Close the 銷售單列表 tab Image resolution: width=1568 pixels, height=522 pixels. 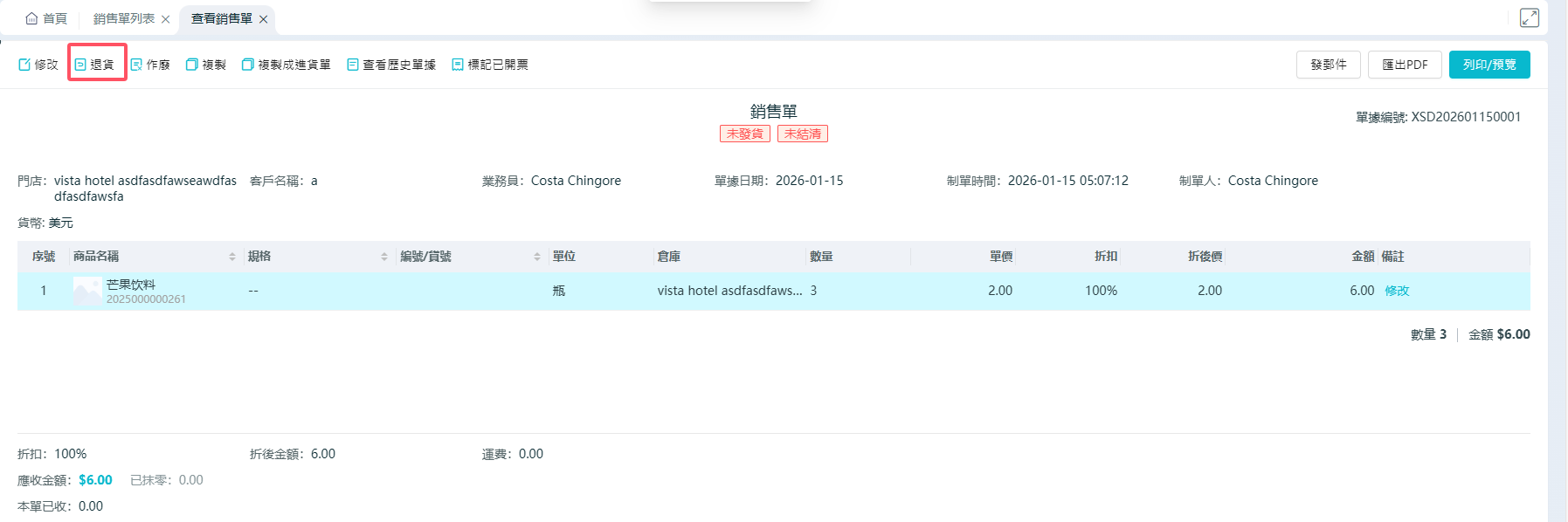tap(165, 19)
